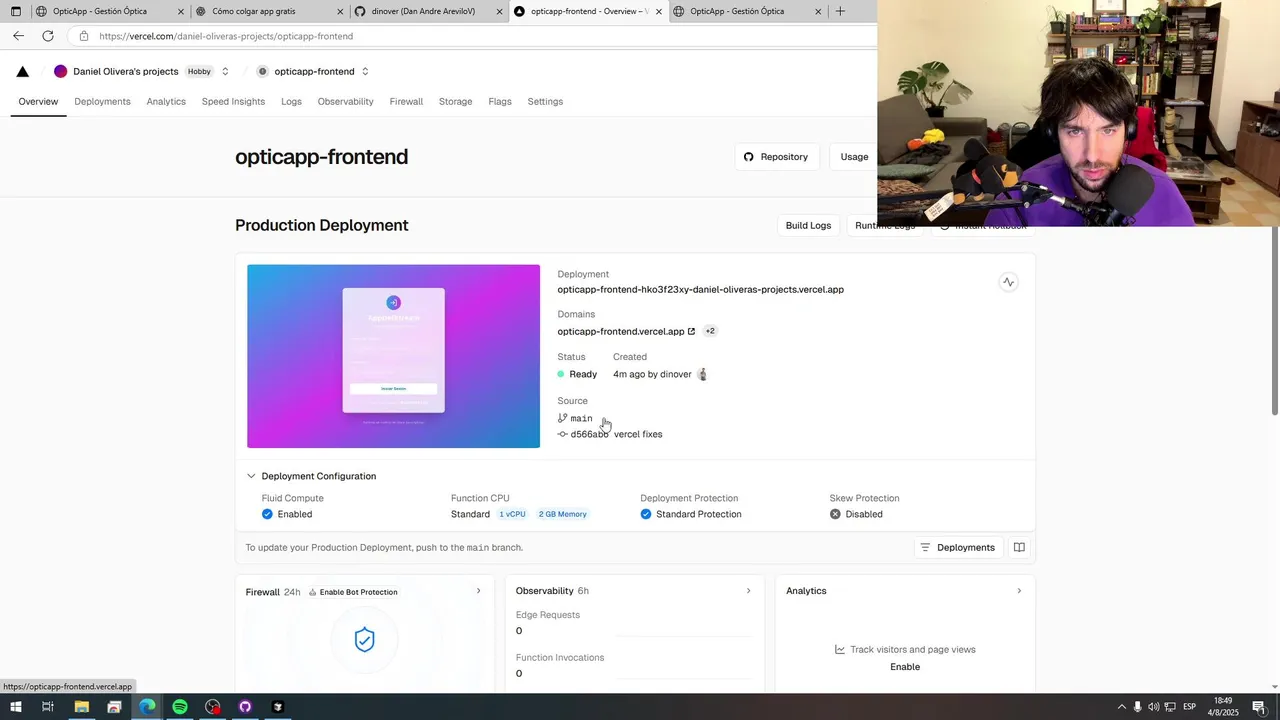Open the Windows Start menu

pyautogui.click(x=15, y=707)
